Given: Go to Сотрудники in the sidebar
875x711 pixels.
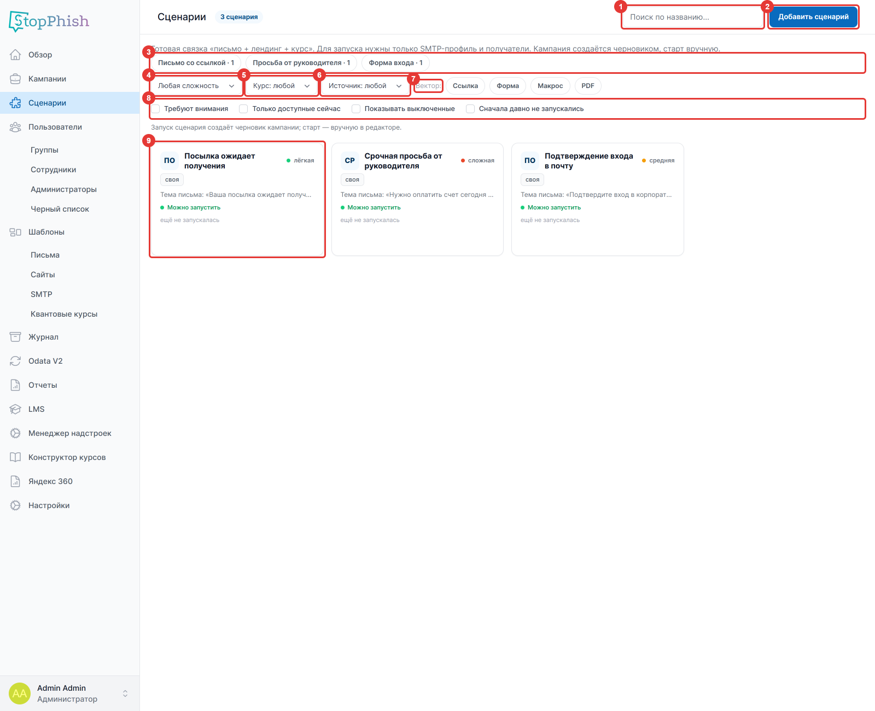Looking at the screenshot, I should (x=53, y=170).
